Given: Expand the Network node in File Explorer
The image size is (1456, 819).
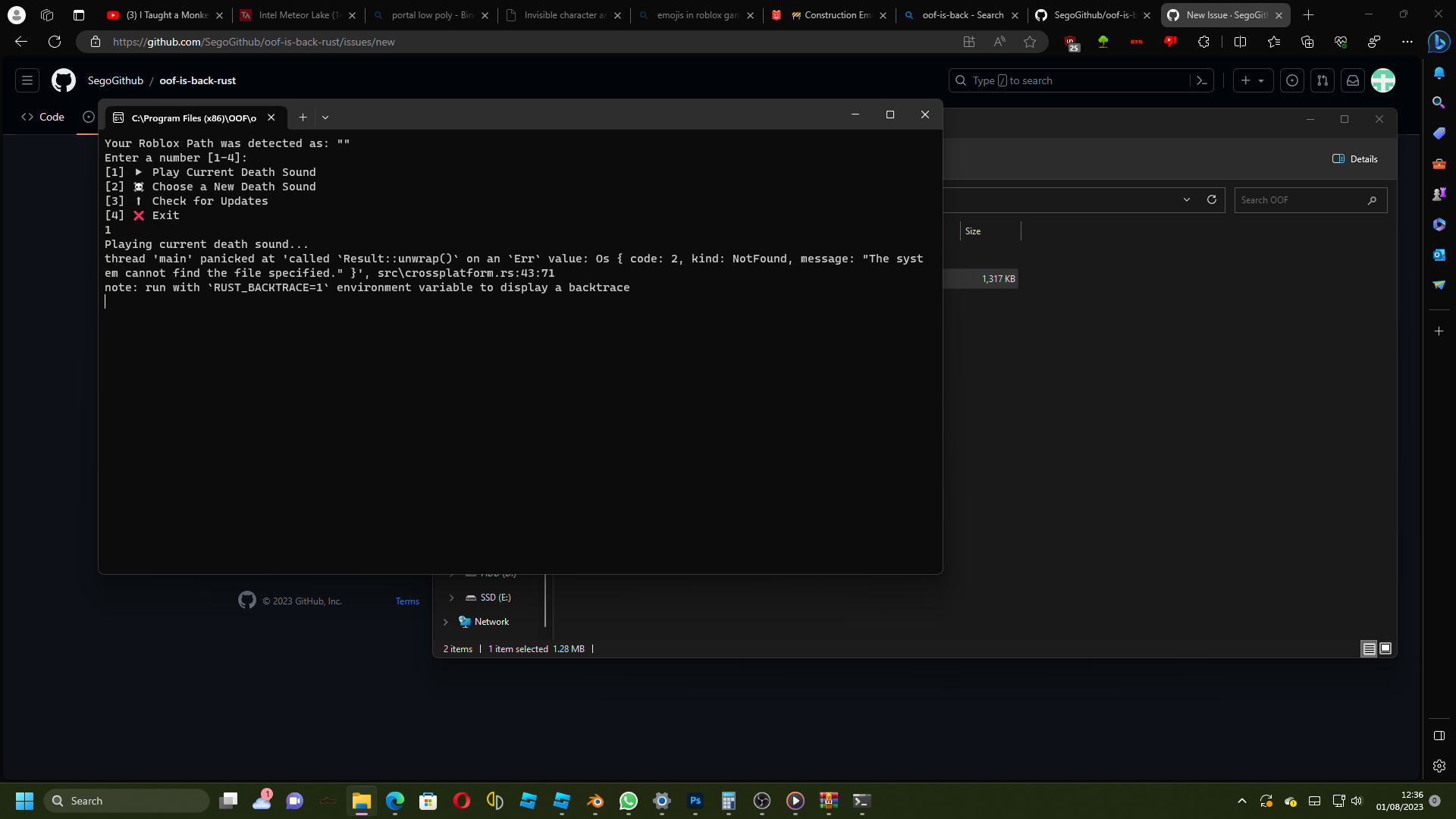Looking at the screenshot, I should tap(446, 622).
